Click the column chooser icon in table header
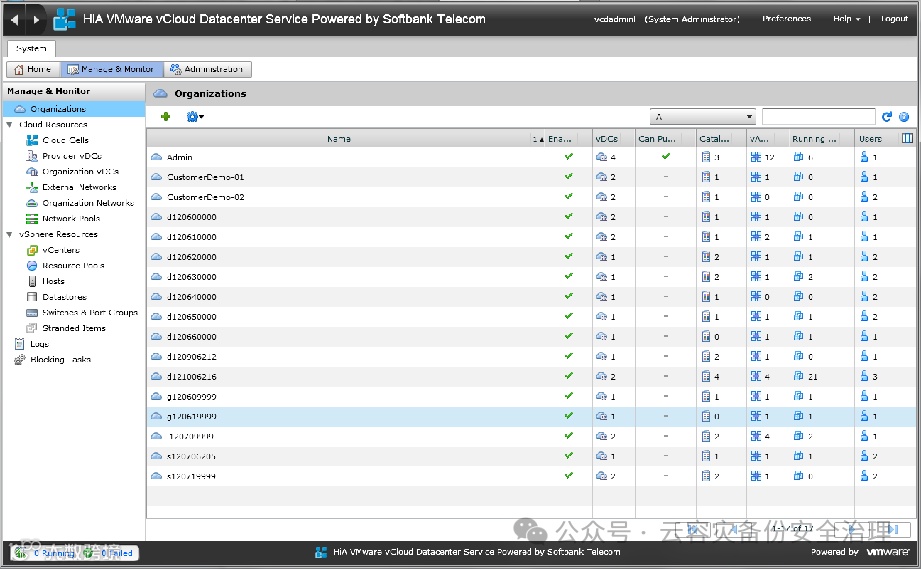 point(907,138)
